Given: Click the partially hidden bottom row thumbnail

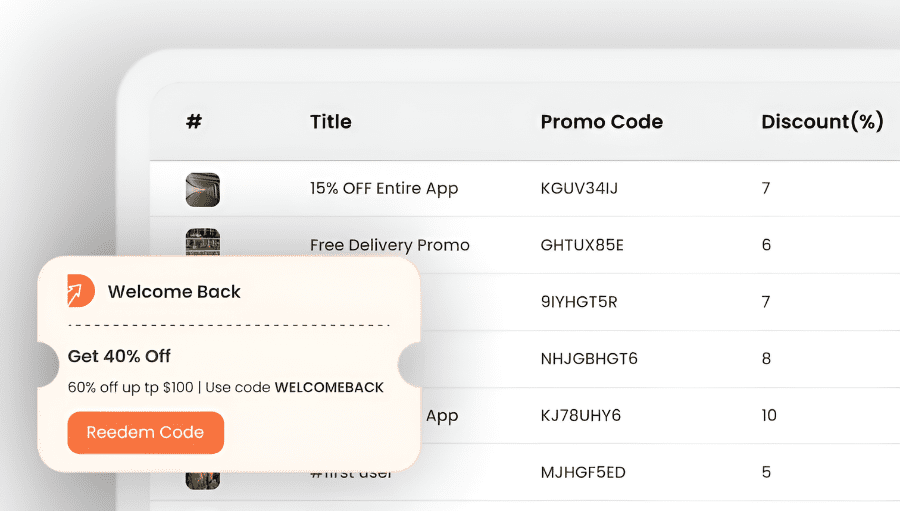Looking at the screenshot, I should click(x=202, y=478).
